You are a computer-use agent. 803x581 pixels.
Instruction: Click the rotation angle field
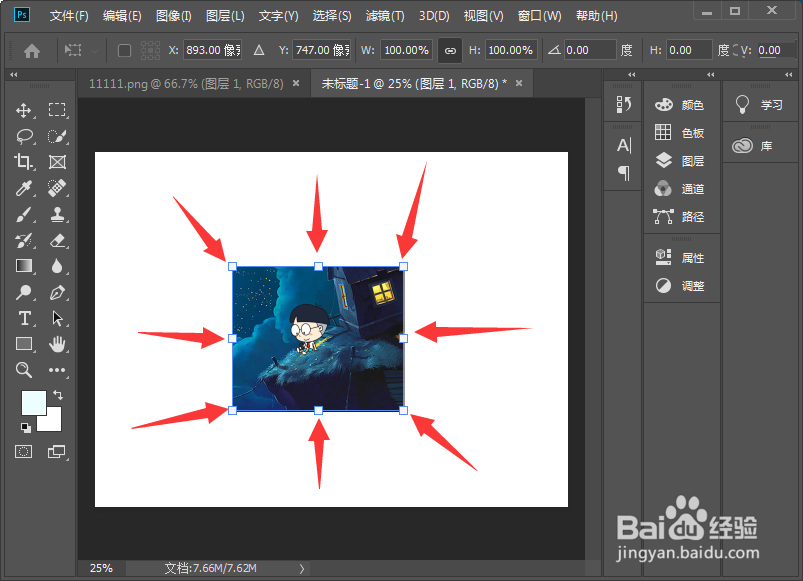pos(590,50)
